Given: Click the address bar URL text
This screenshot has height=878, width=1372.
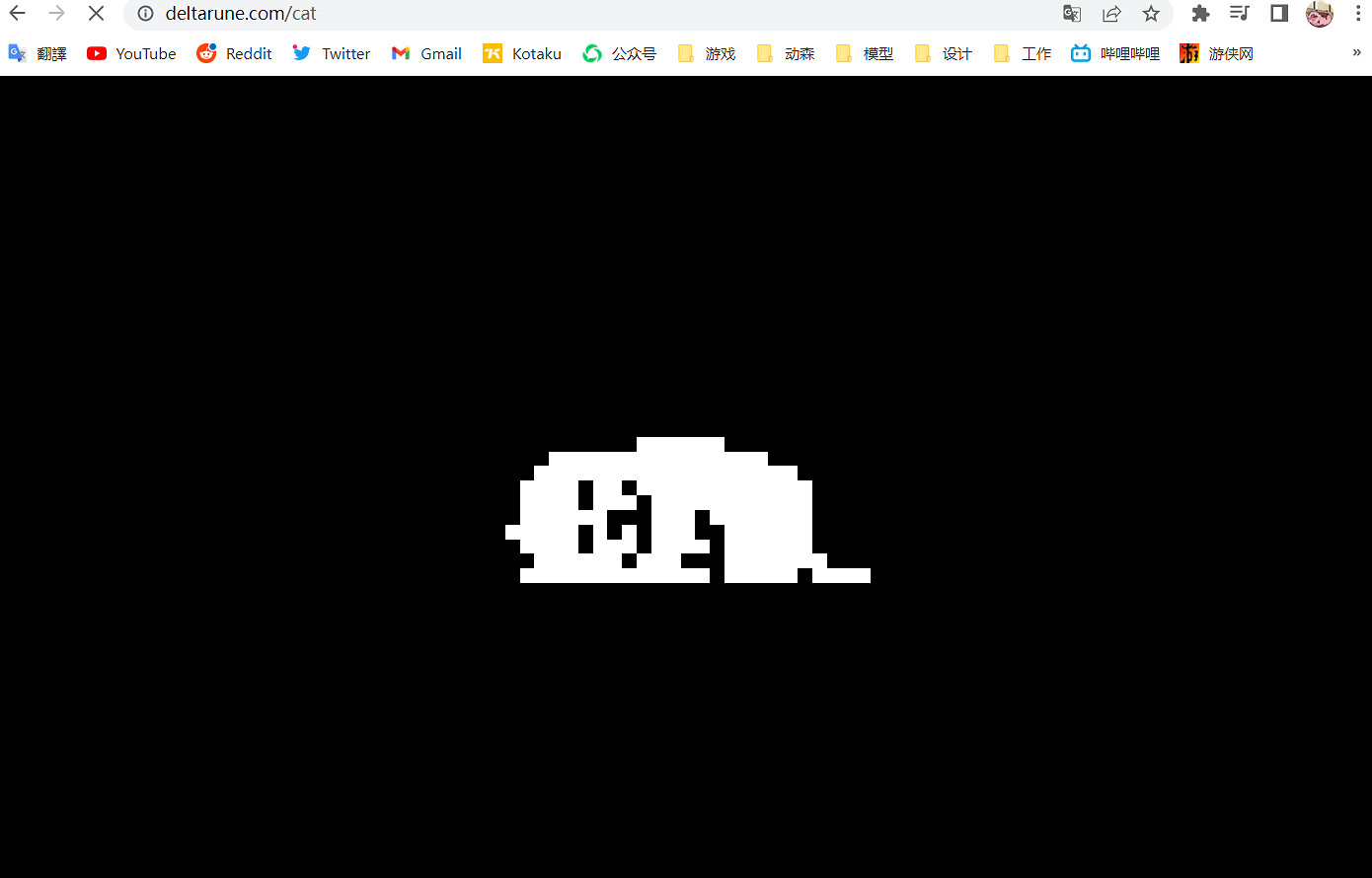Looking at the screenshot, I should (241, 14).
